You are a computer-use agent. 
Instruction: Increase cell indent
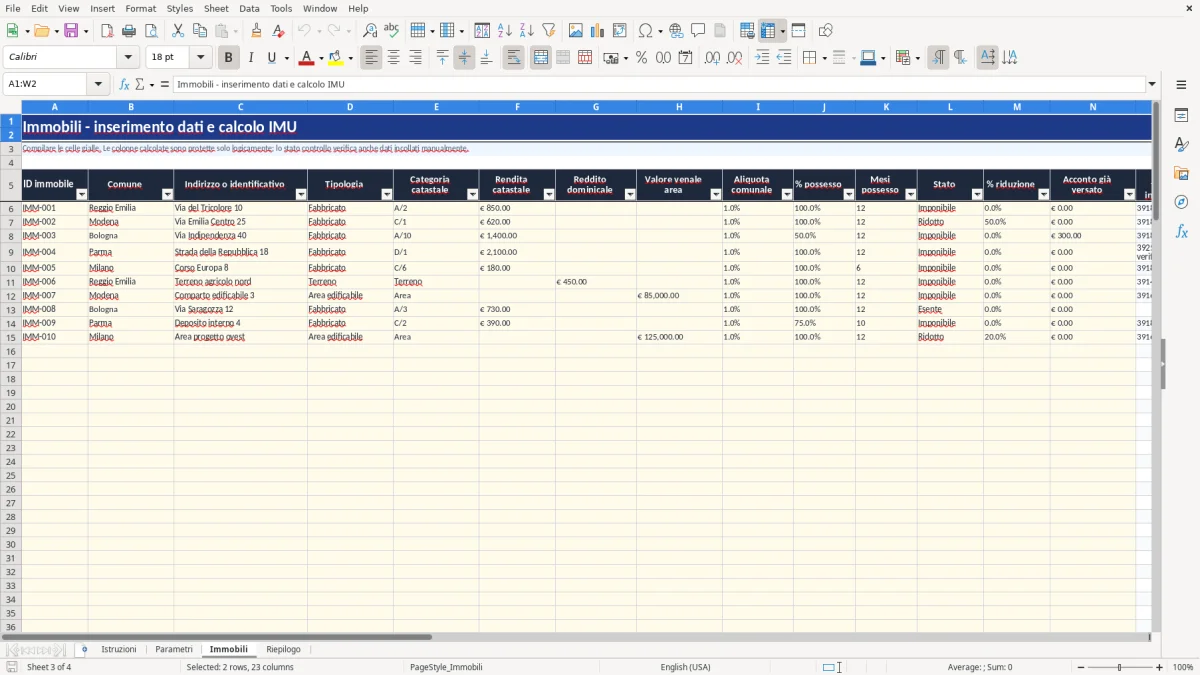coord(762,58)
